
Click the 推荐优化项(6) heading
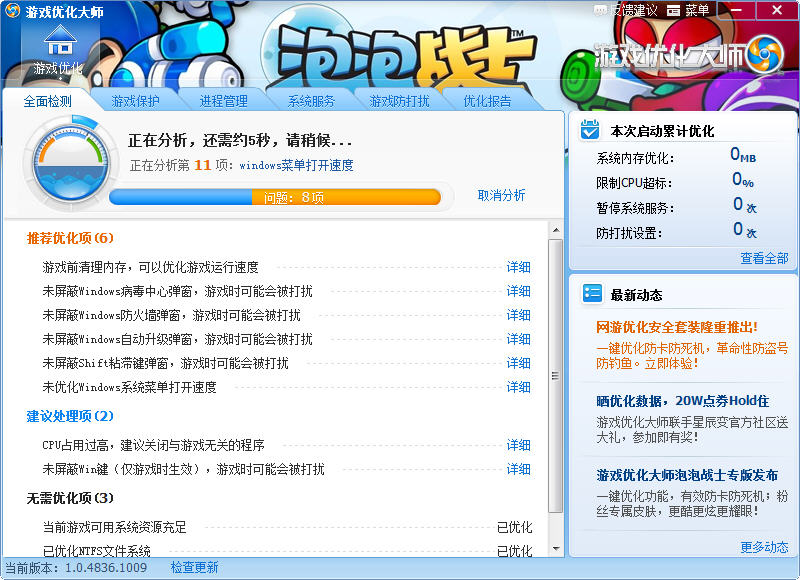70,238
